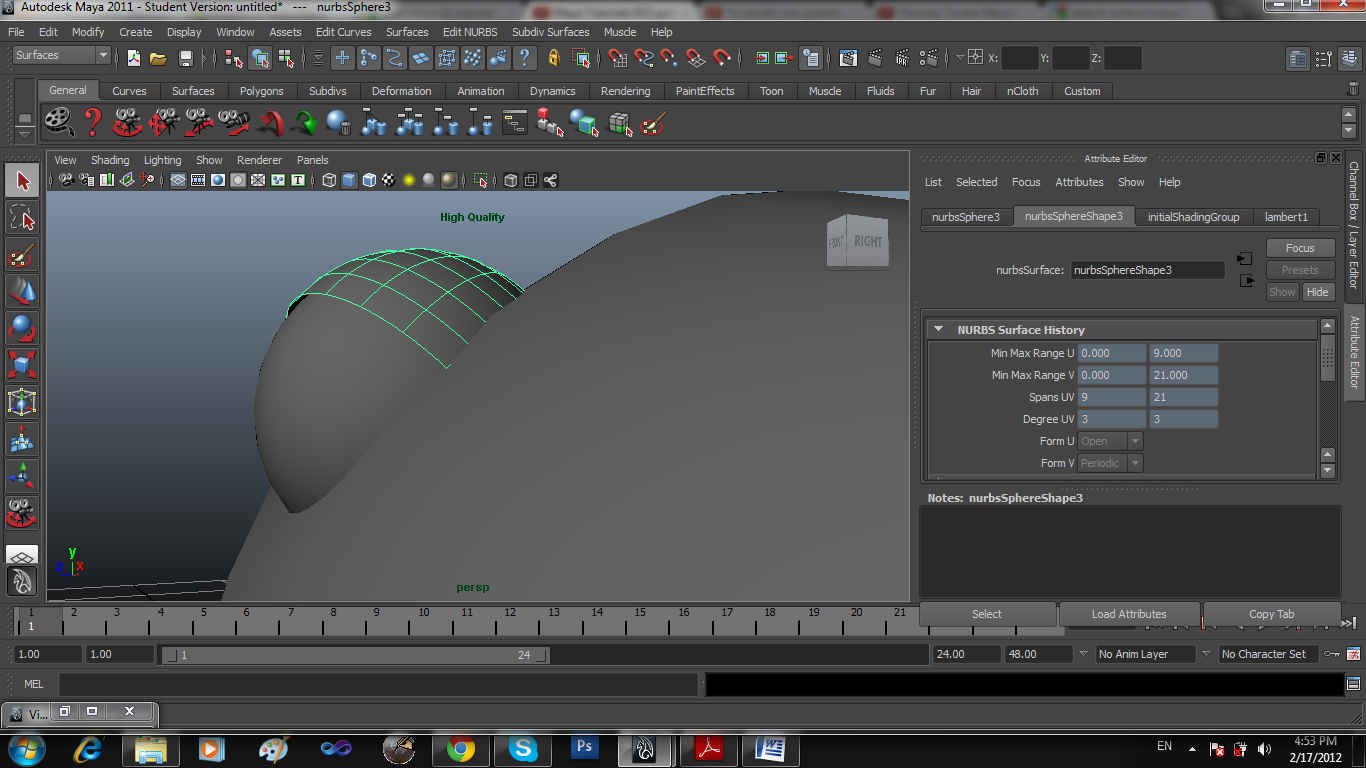Viewport: 1366px width, 768px height.
Task: Choose the Rotate tool blue sphere icon
Action: (x=22, y=328)
